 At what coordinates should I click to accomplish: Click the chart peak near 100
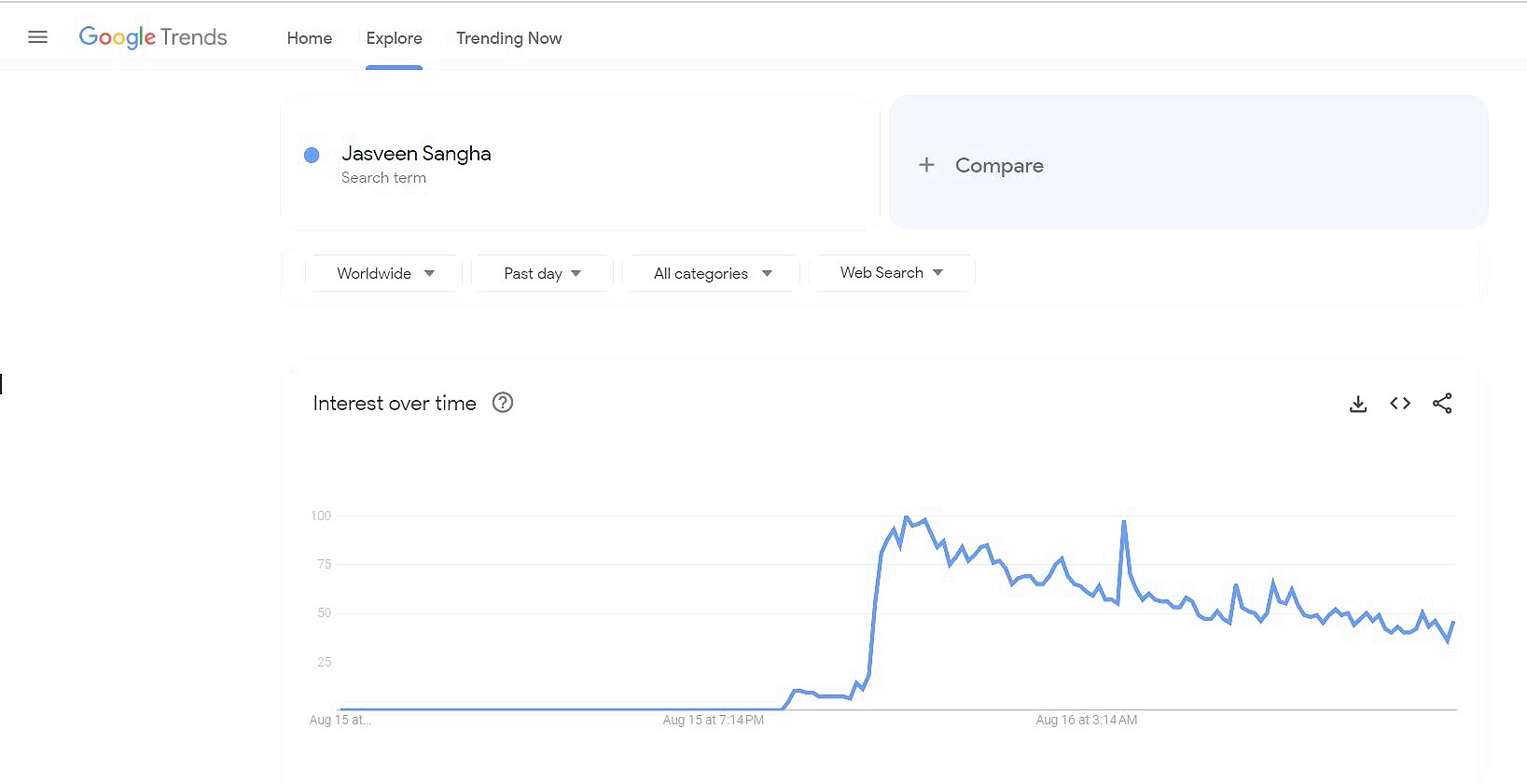906,517
